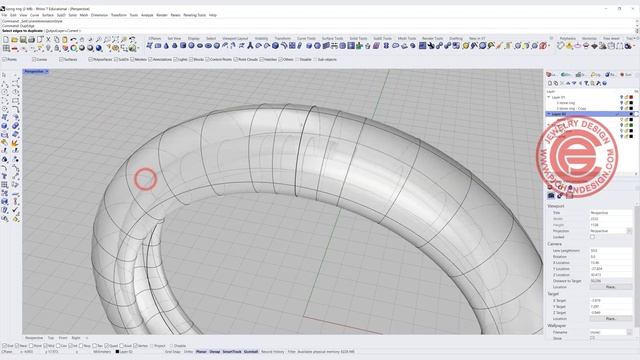Toggle Osnap in status bar

[x=215, y=351]
